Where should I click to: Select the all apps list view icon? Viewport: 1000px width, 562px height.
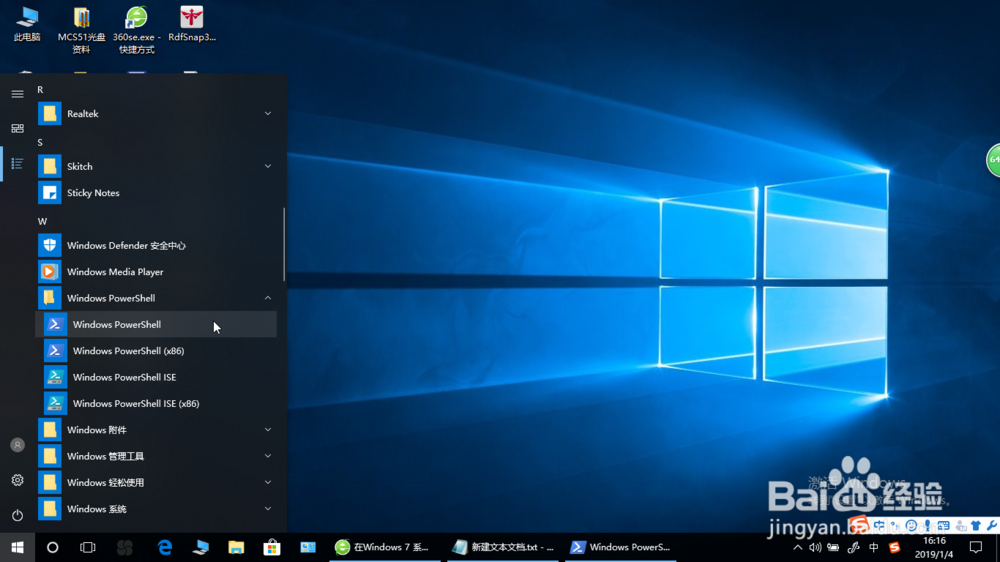17,164
